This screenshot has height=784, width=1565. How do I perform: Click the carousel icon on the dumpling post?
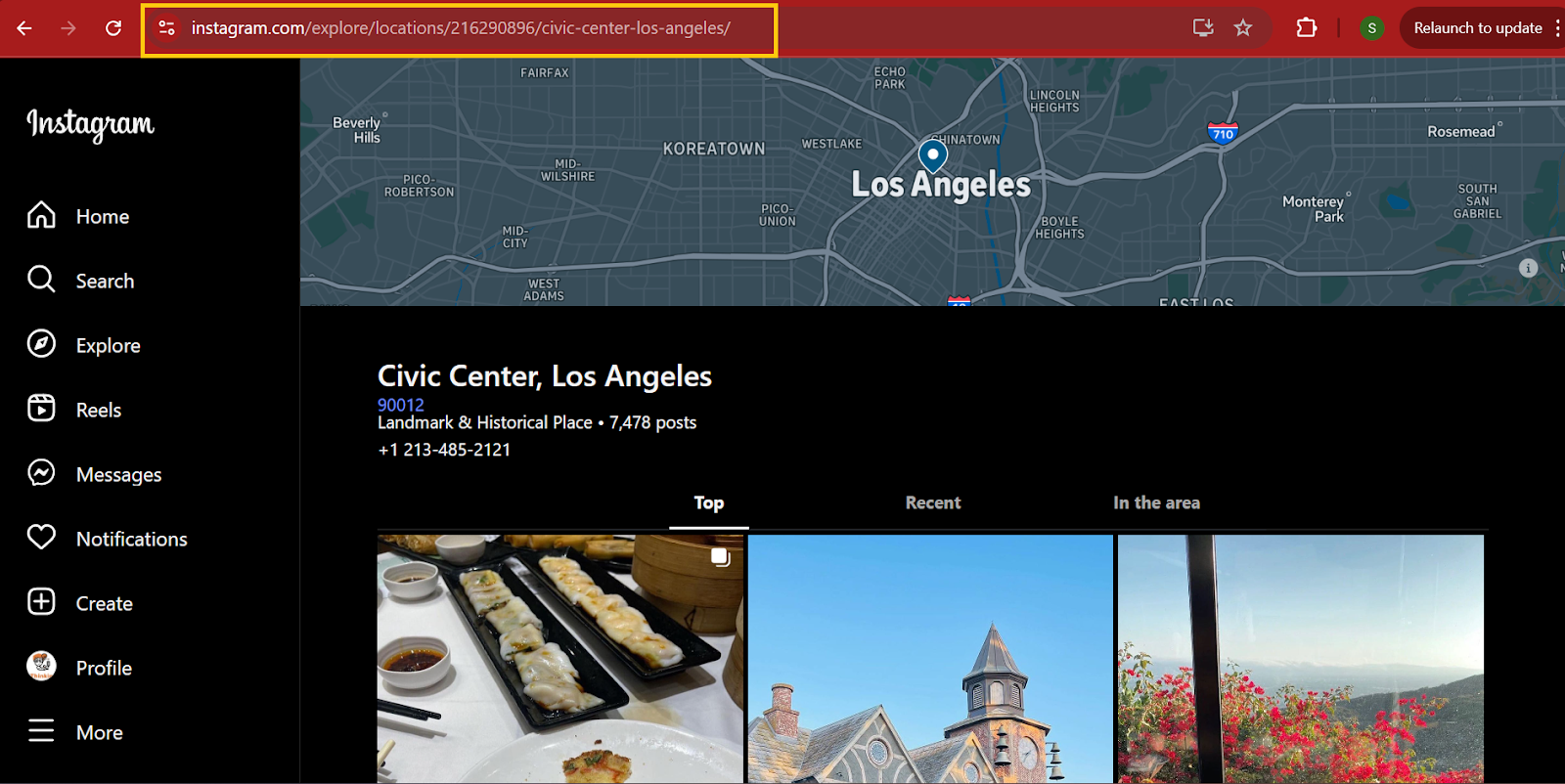tap(721, 557)
